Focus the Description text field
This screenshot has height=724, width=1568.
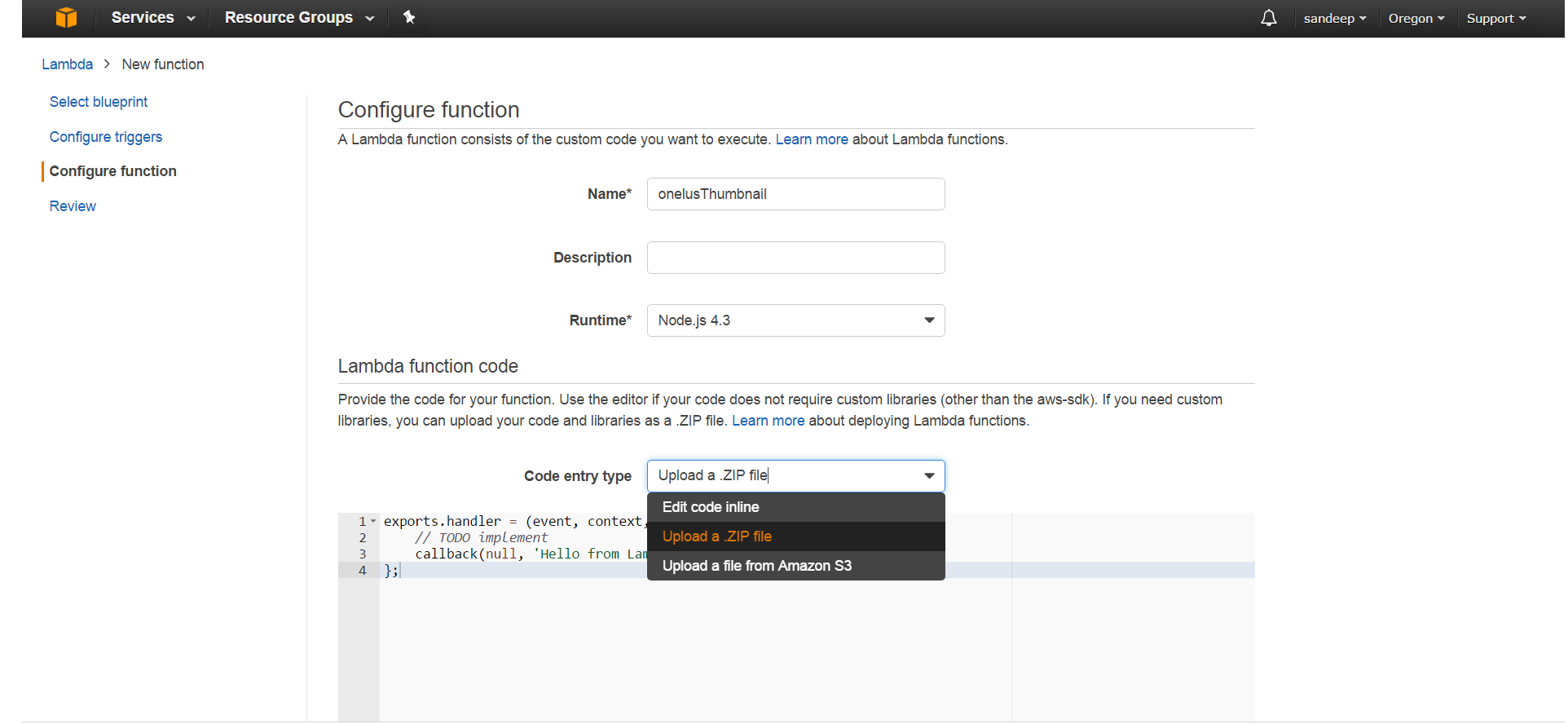click(795, 258)
